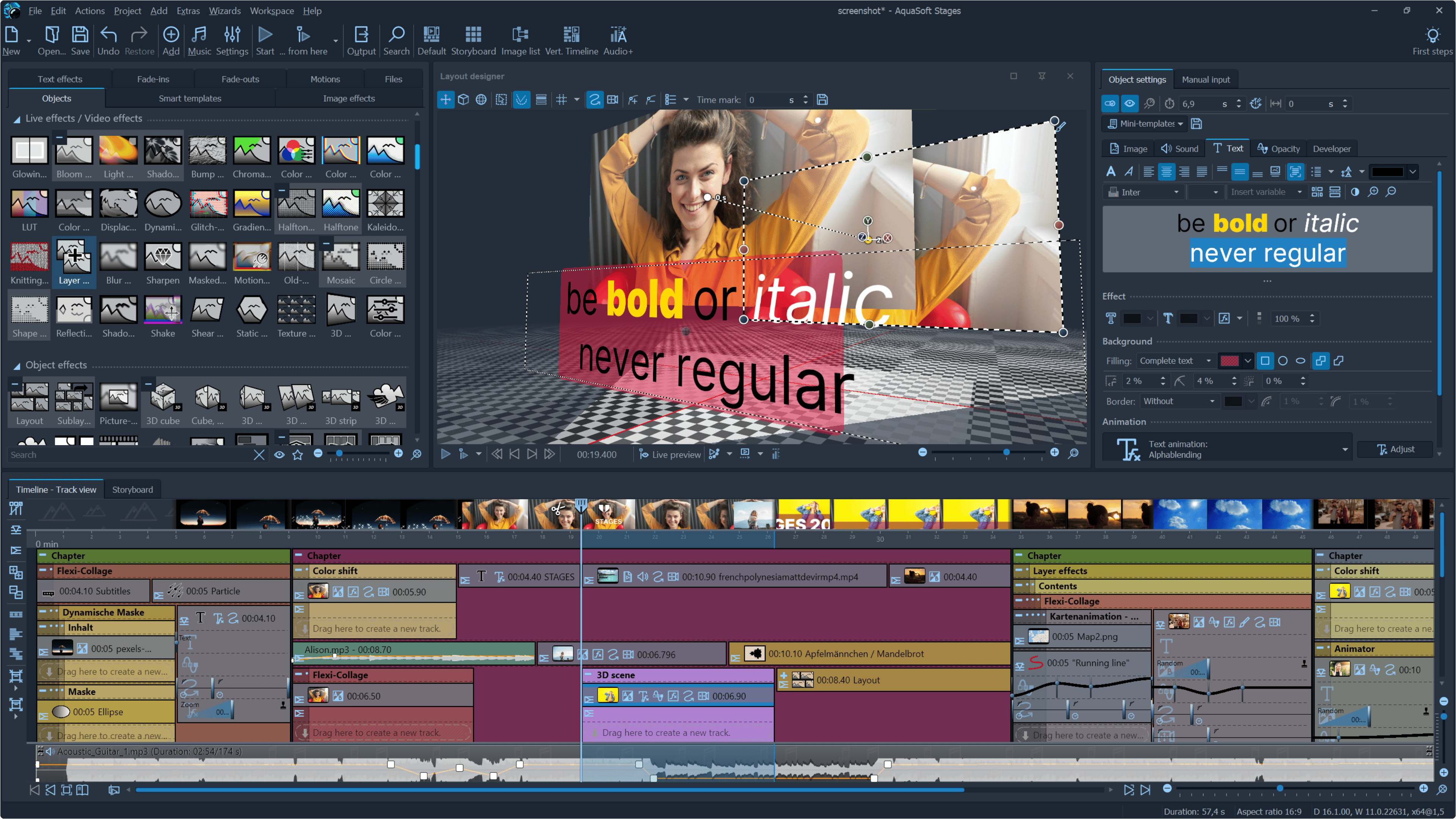Toggle the Live preview option

coord(670,454)
